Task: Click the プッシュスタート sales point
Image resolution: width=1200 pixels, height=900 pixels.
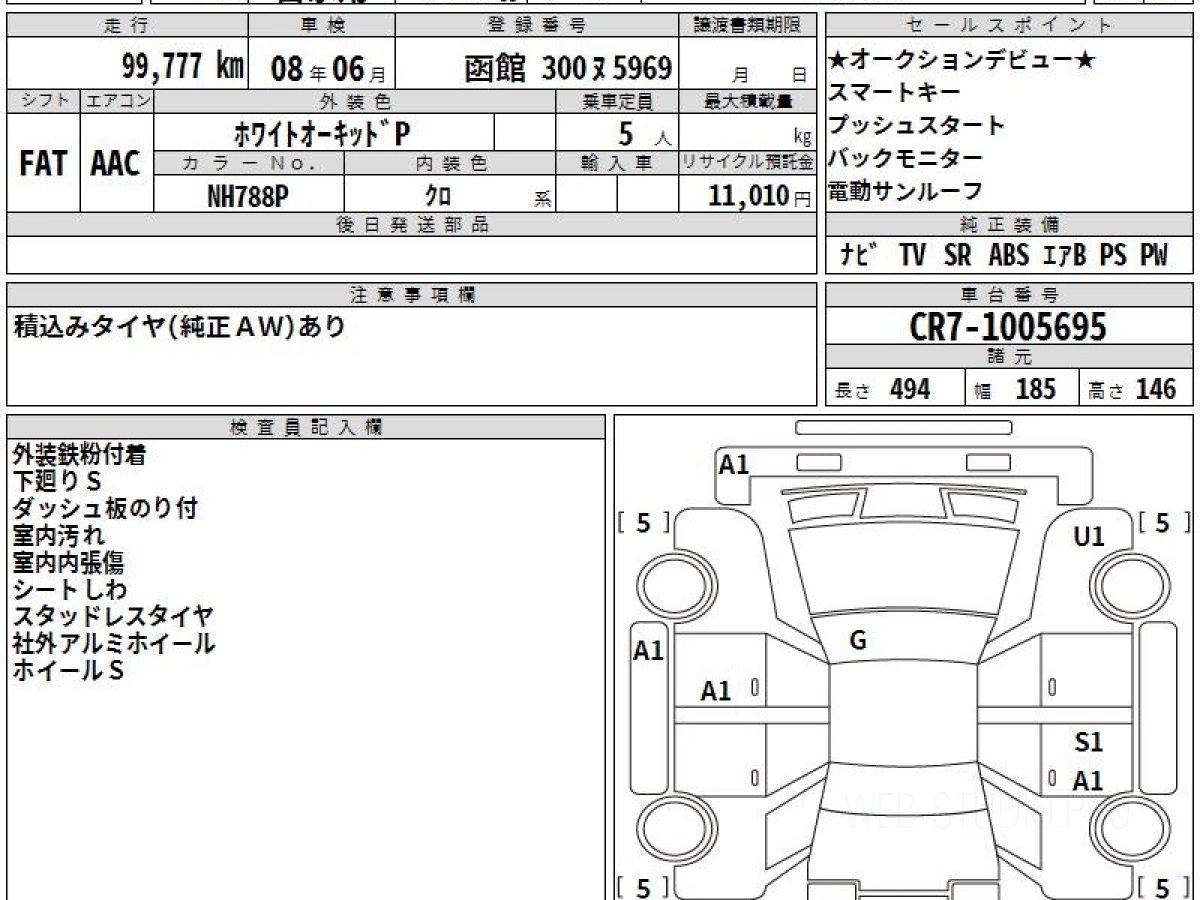Action: pyautogui.click(x=916, y=125)
